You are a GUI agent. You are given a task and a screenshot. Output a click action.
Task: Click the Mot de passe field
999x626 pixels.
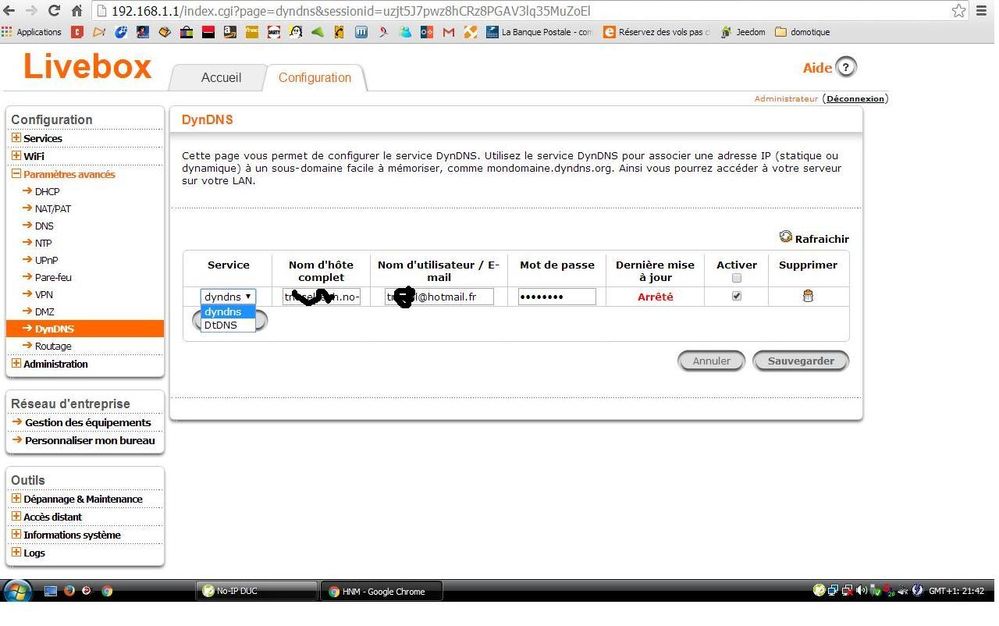[x=557, y=297]
